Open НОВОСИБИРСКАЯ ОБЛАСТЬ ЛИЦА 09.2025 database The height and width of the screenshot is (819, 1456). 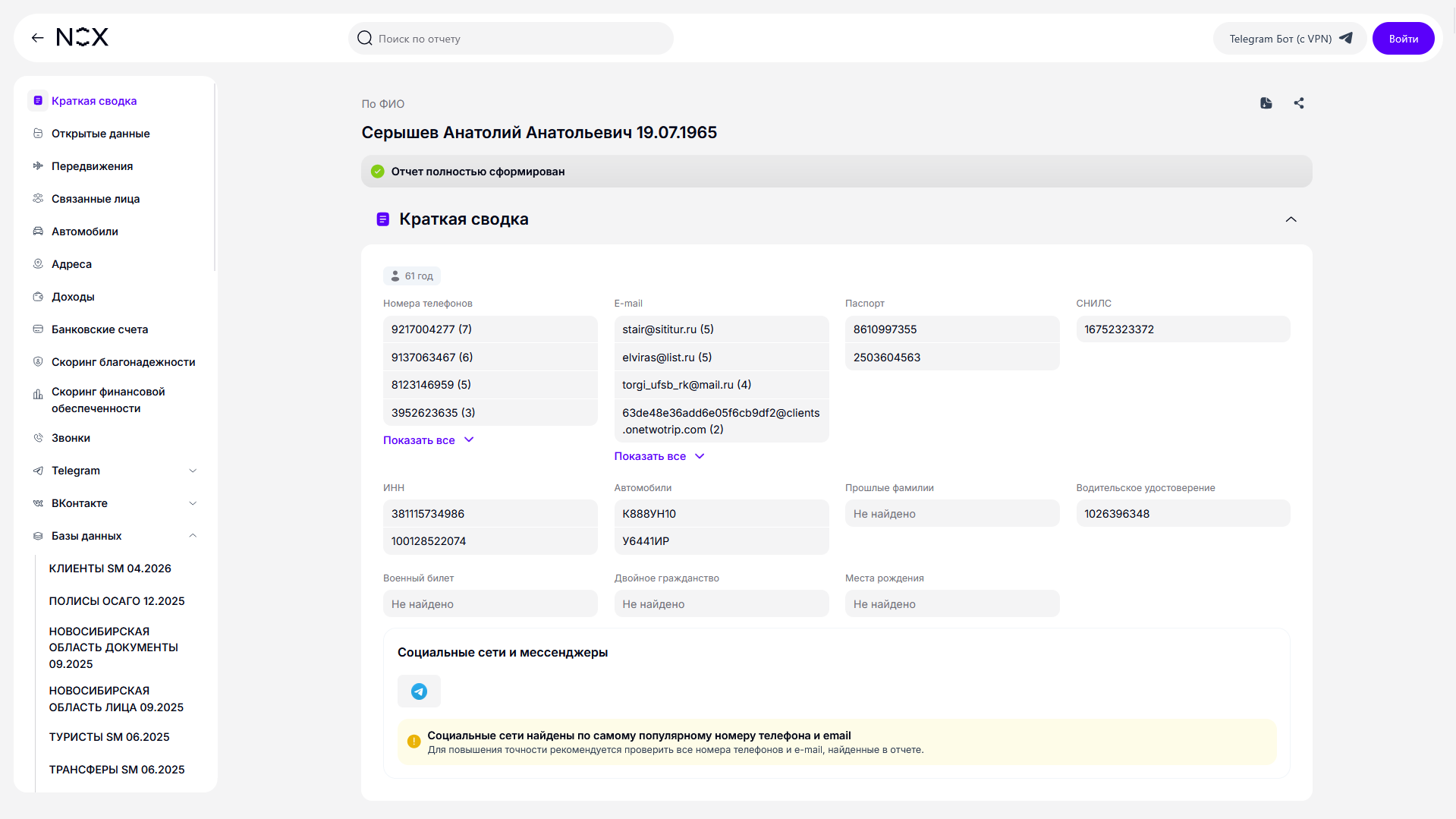tap(116, 699)
